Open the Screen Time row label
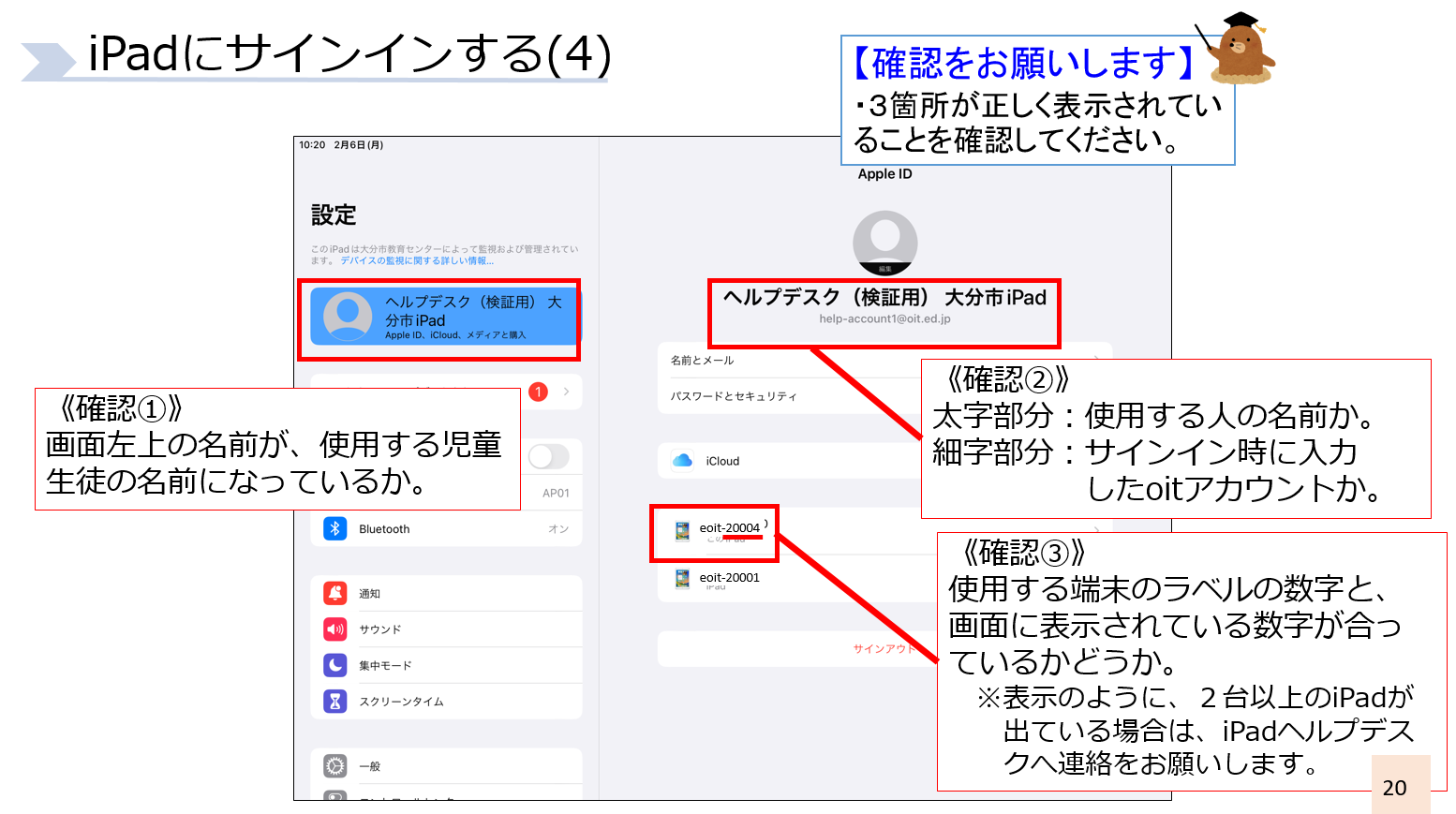The image size is (1456, 814). tap(401, 702)
